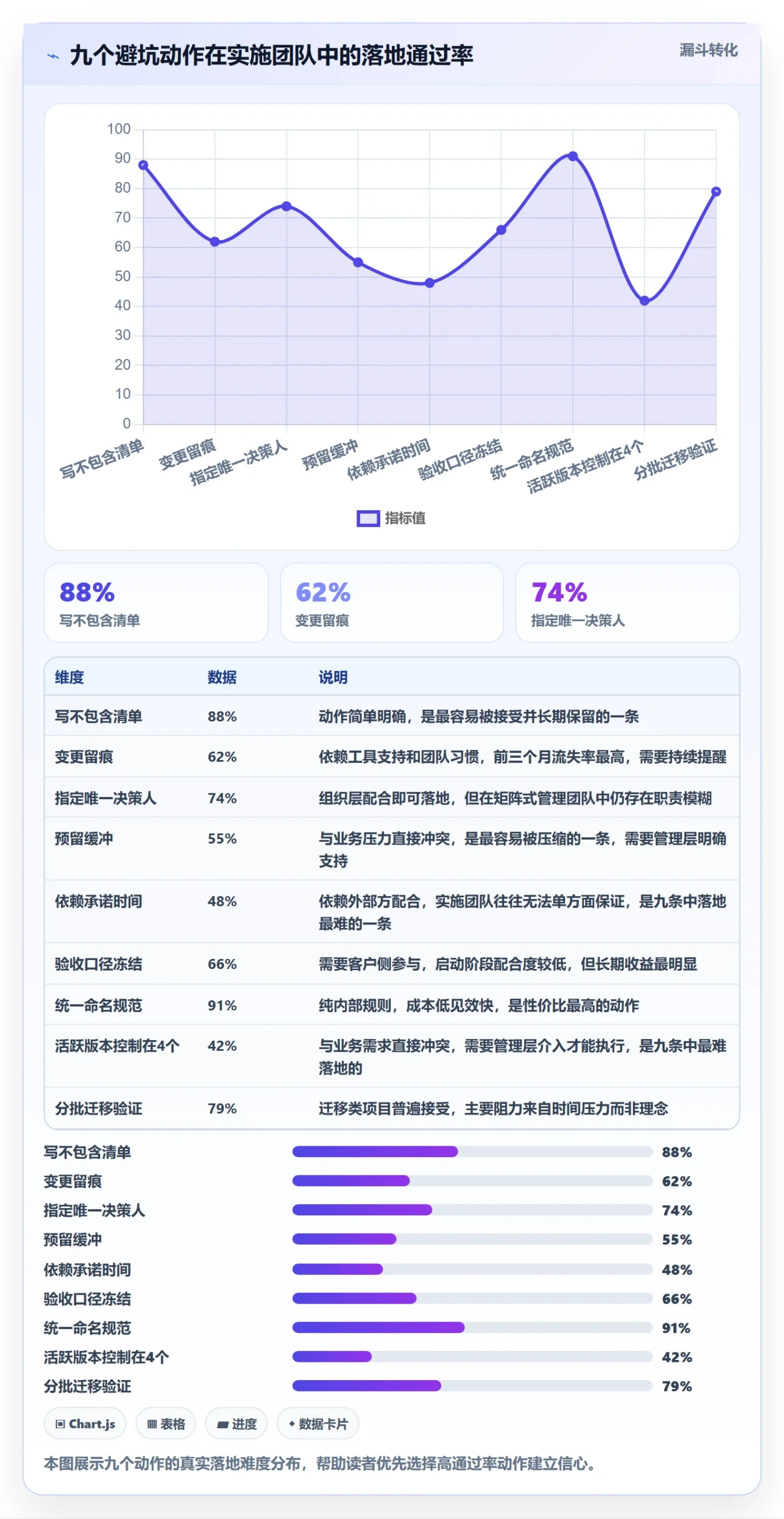This screenshot has width=784, height=1519.
Task: Click the description starting with 纯内部规则
Action: (x=479, y=1005)
